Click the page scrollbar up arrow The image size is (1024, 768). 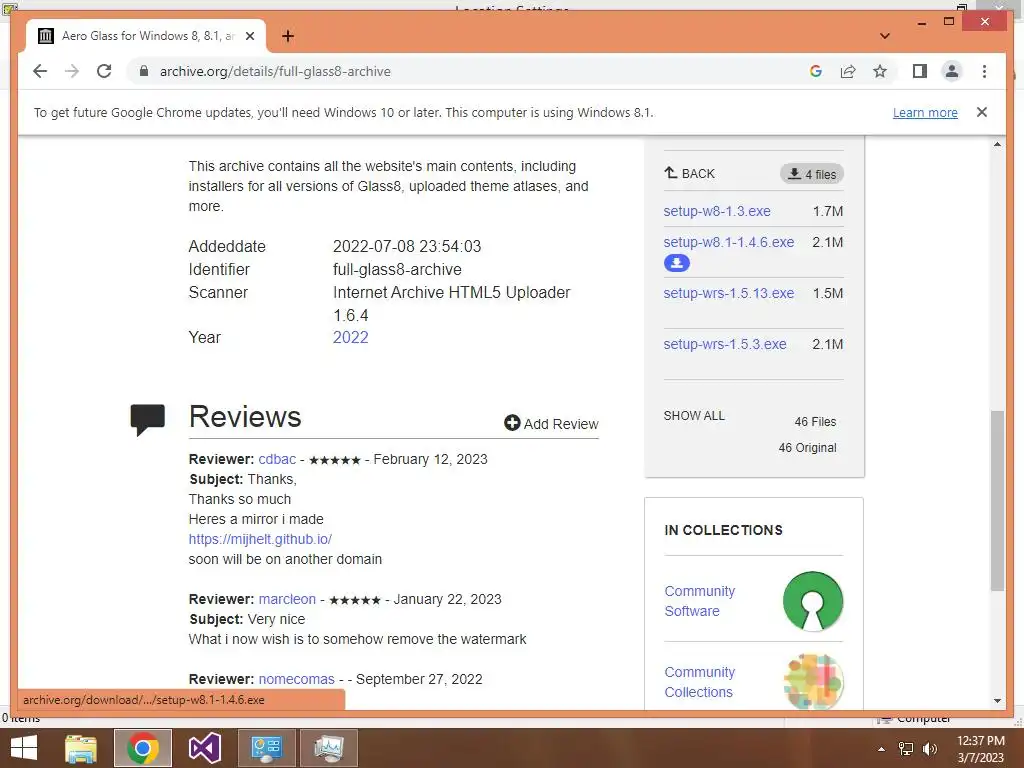[997, 144]
